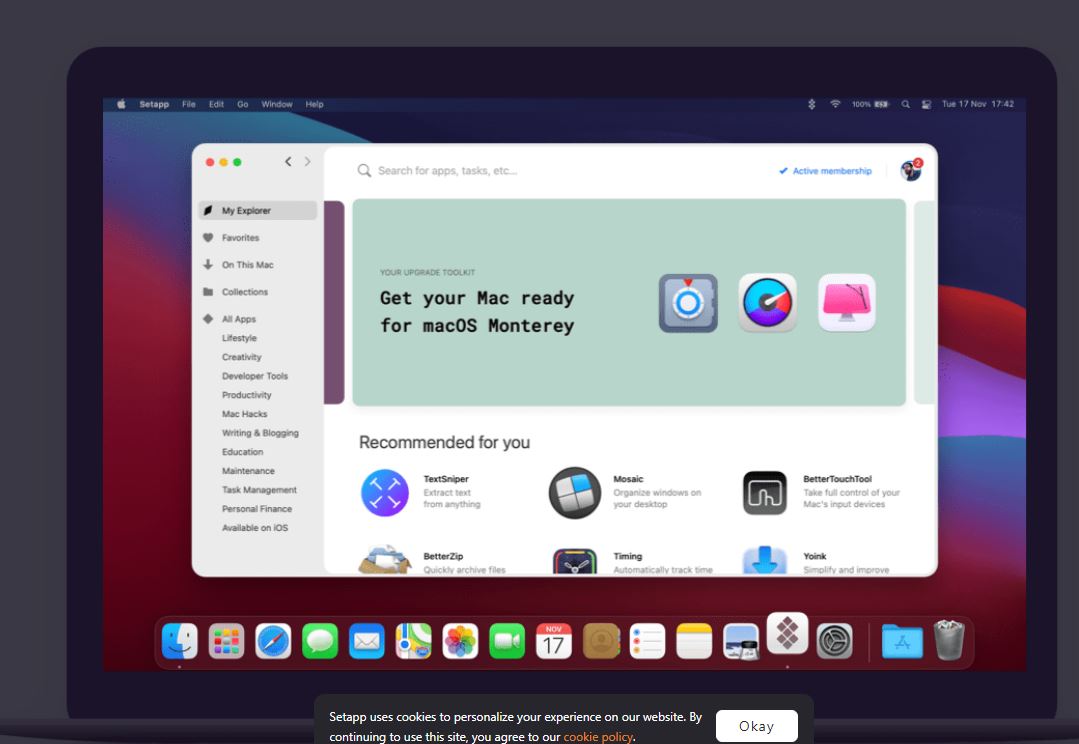Screen dimensions: 1079x744
Task: Click the BetterZip app icon
Action: pyautogui.click(x=385, y=560)
